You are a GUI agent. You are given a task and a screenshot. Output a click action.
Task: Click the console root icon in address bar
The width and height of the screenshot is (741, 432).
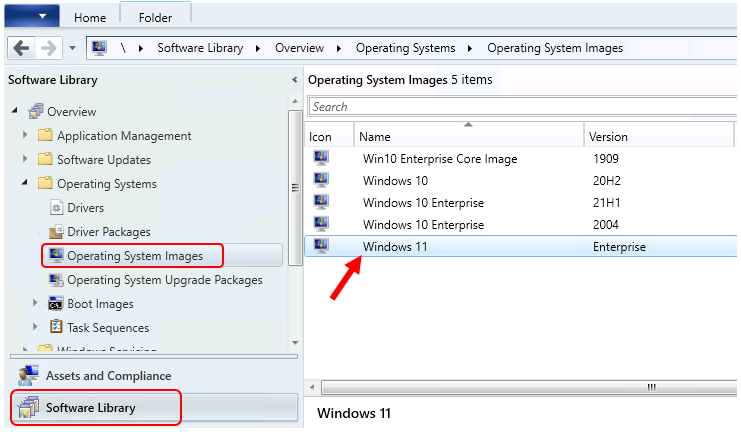tap(99, 48)
